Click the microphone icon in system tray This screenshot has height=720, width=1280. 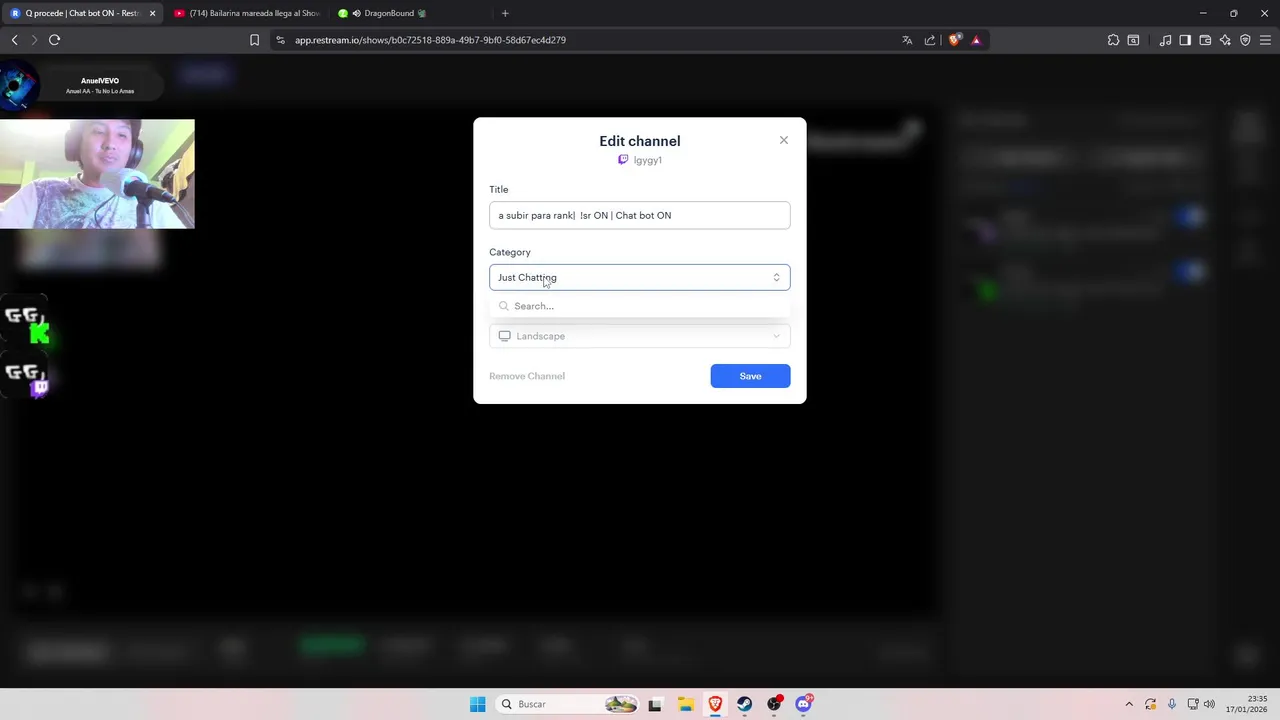pyautogui.click(x=1172, y=704)
